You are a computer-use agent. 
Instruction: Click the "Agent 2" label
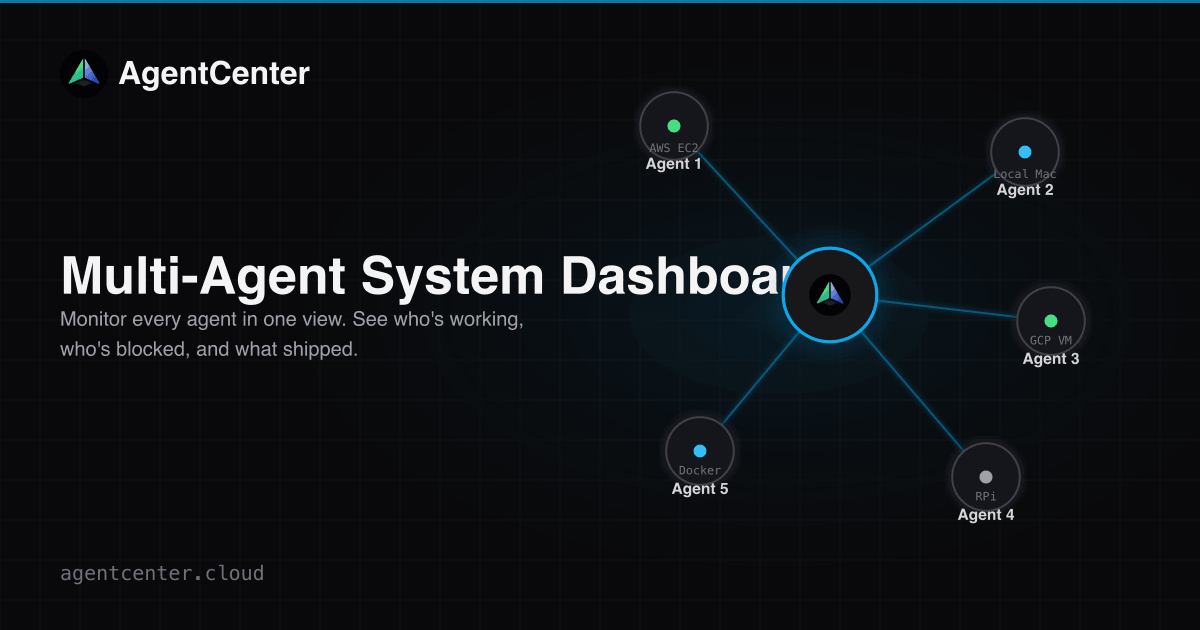[x=1025, y=190]
